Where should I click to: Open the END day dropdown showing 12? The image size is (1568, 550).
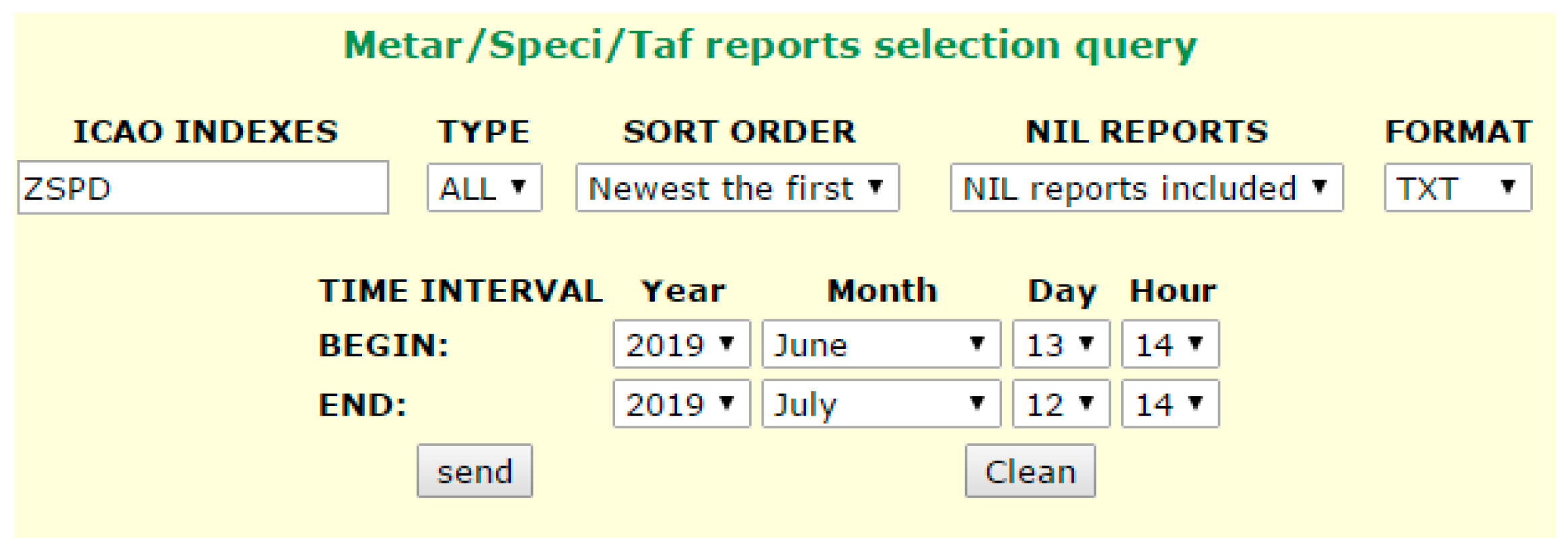[1061, 404]
